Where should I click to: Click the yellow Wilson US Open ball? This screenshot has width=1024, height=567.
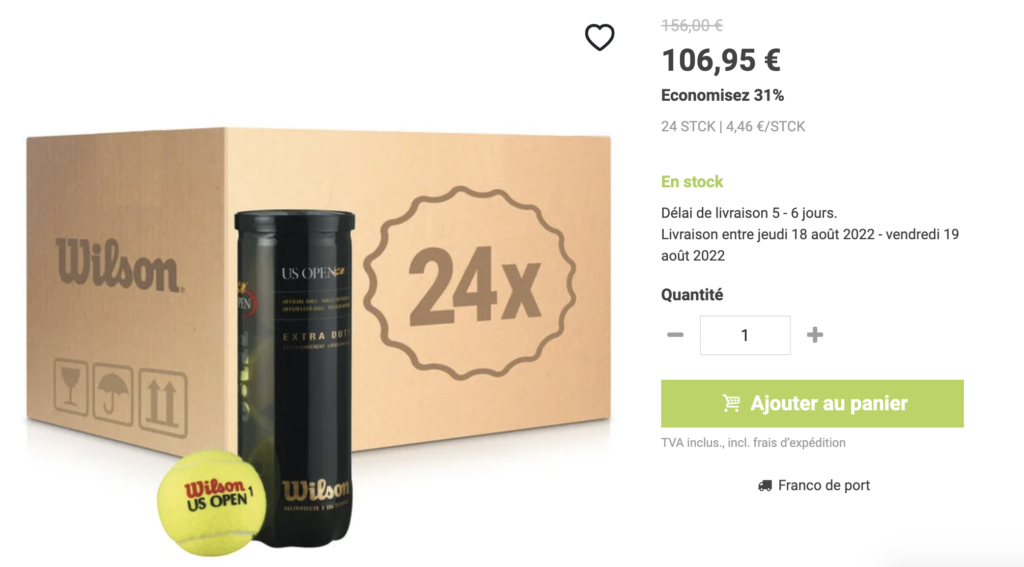[211, 502]
